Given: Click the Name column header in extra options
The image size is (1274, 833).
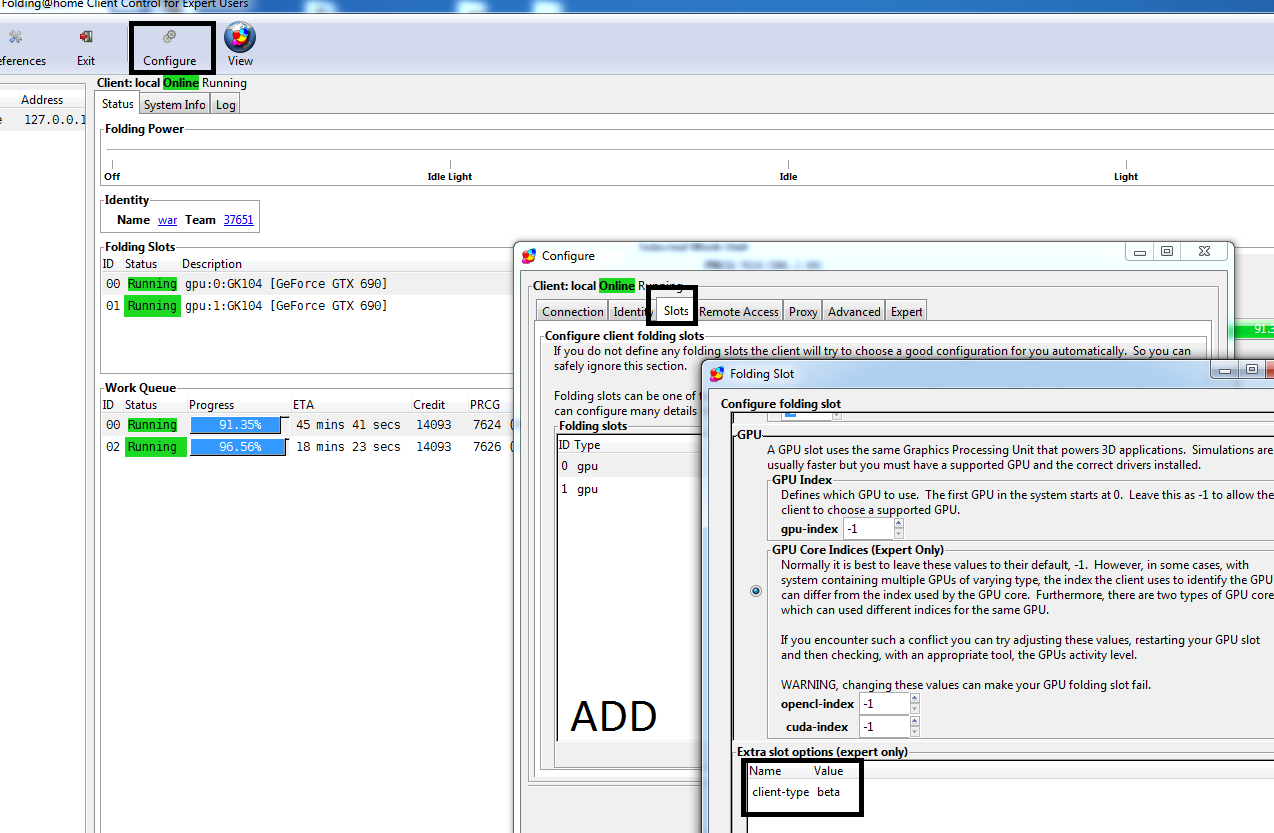Looking at the screenshot, I should (765, 771).
